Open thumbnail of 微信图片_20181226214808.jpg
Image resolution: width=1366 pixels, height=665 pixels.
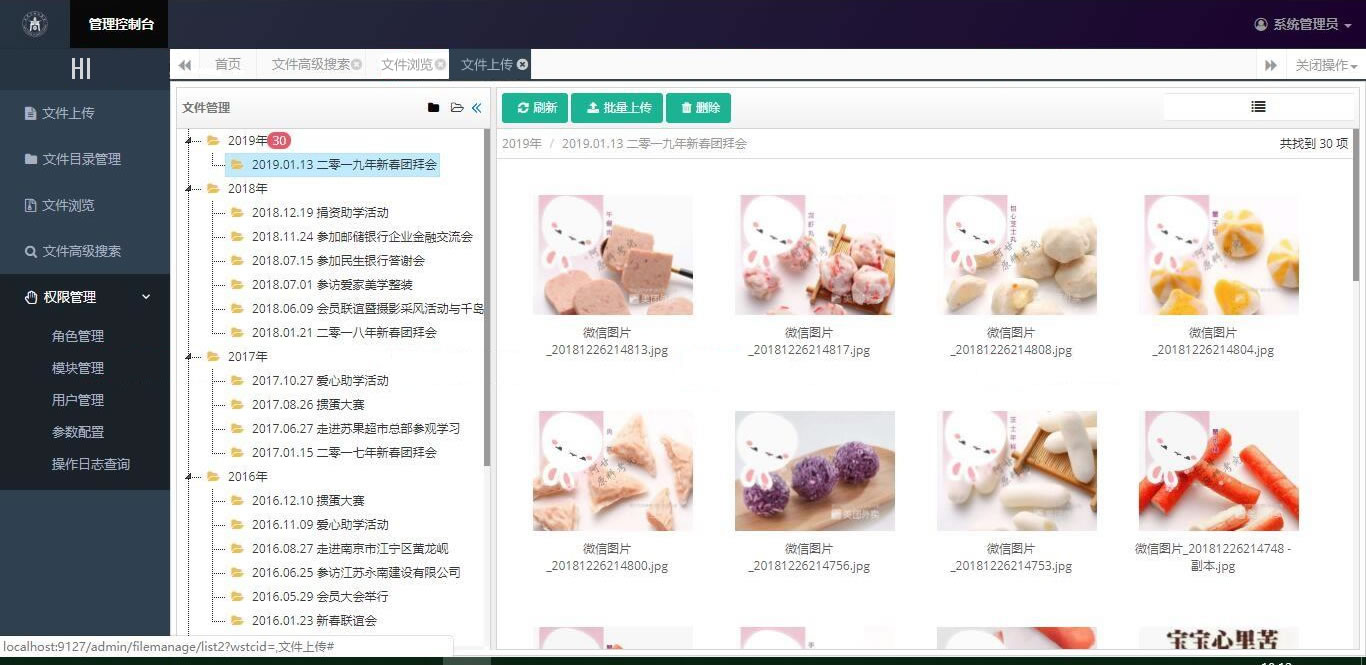pyautogui.click(x=1017, y=255)
